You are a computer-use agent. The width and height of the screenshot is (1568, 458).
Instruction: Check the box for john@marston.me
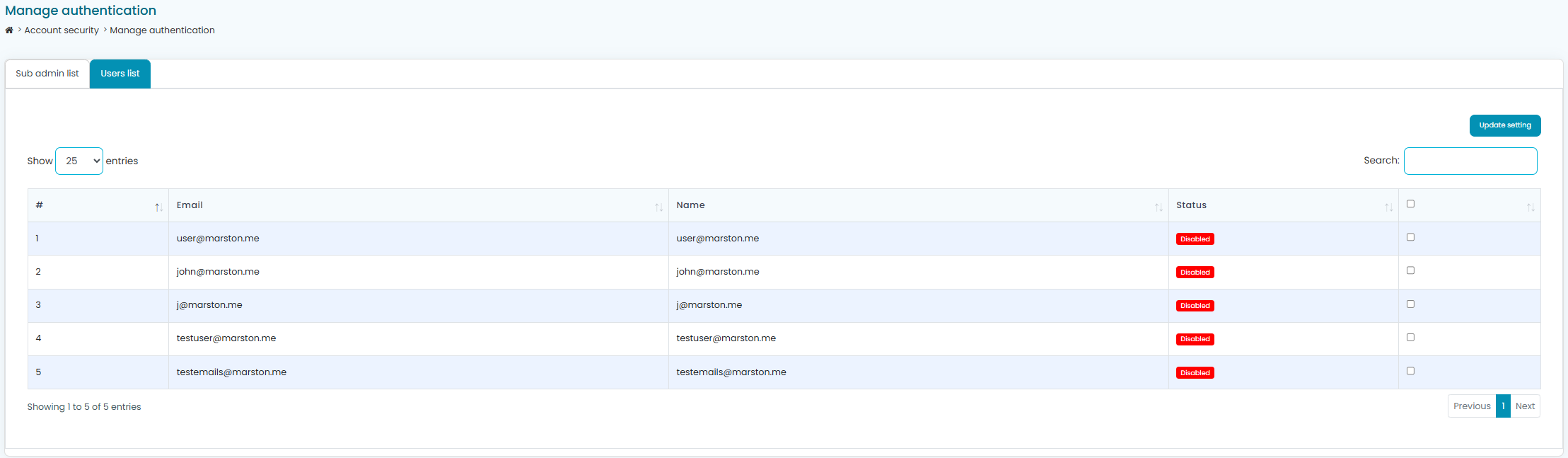click(1410, 270)
